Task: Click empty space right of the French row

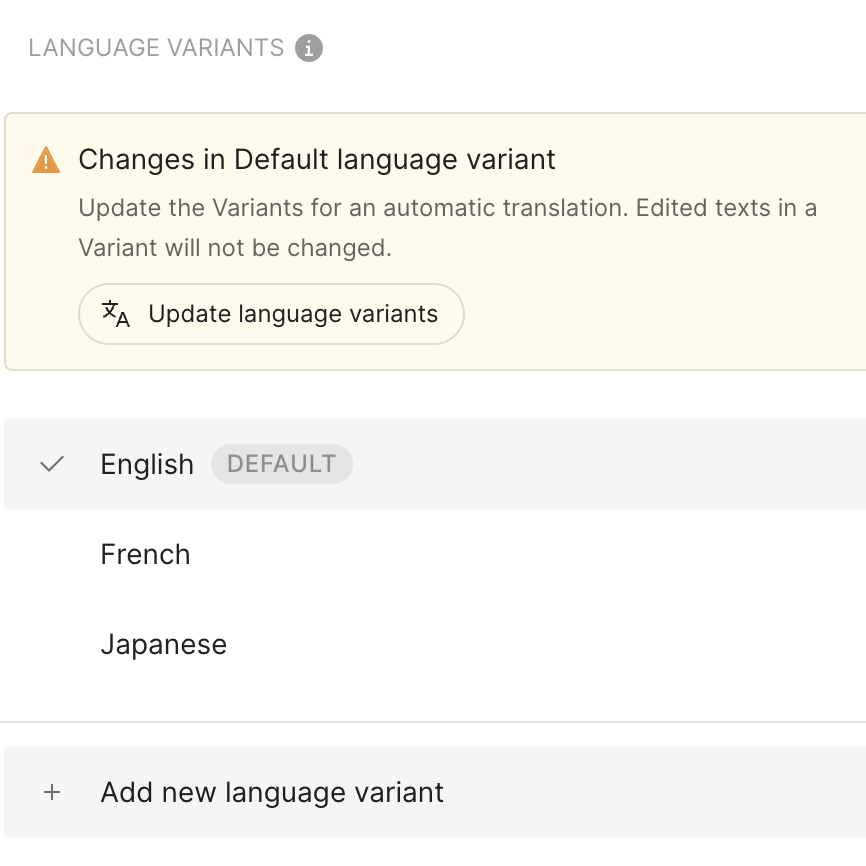Action: [600, 554]
